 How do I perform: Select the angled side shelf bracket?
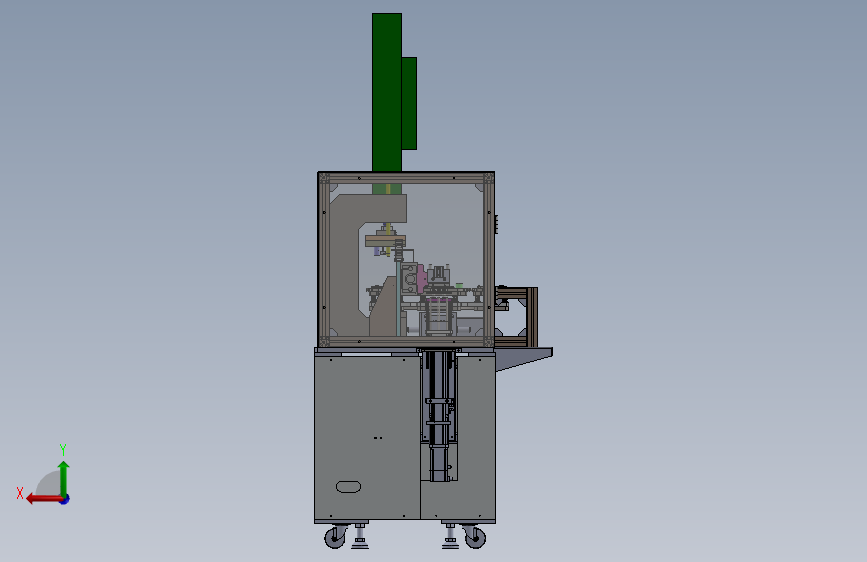[523, 358]
